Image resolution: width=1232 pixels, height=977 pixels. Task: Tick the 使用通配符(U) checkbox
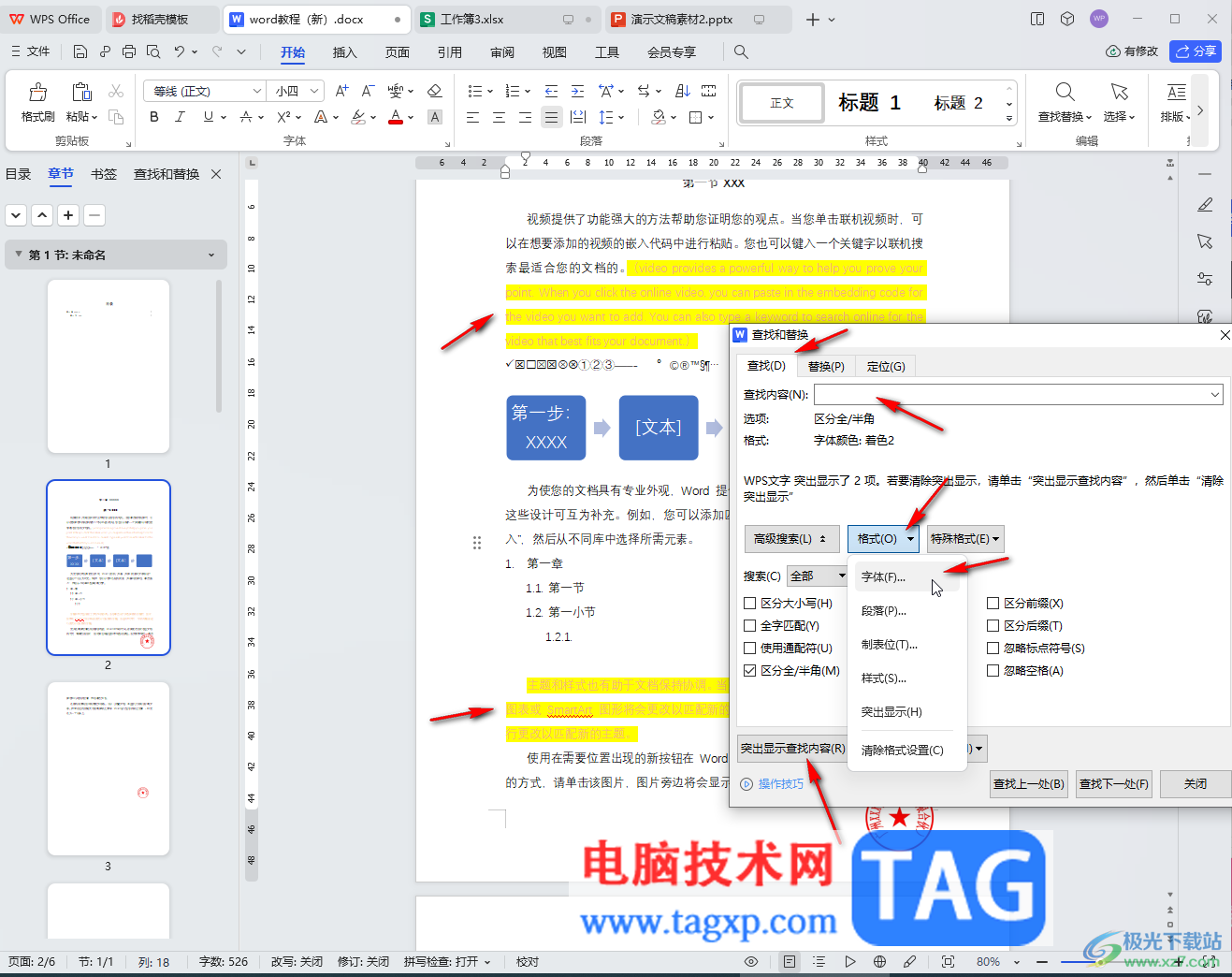750,649
